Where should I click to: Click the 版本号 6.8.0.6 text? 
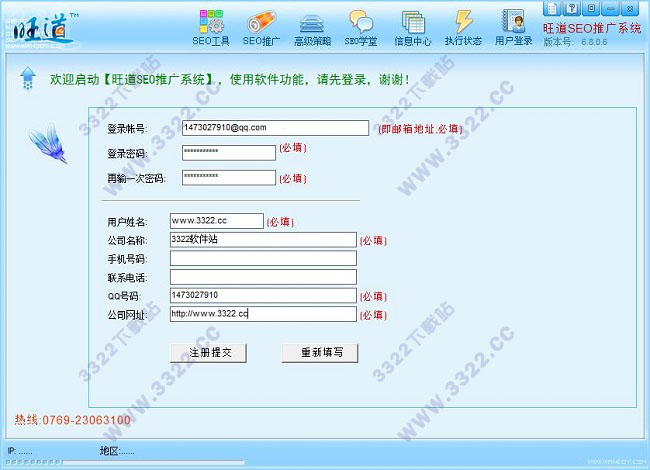pyautogui.click(x=575, y=42)
